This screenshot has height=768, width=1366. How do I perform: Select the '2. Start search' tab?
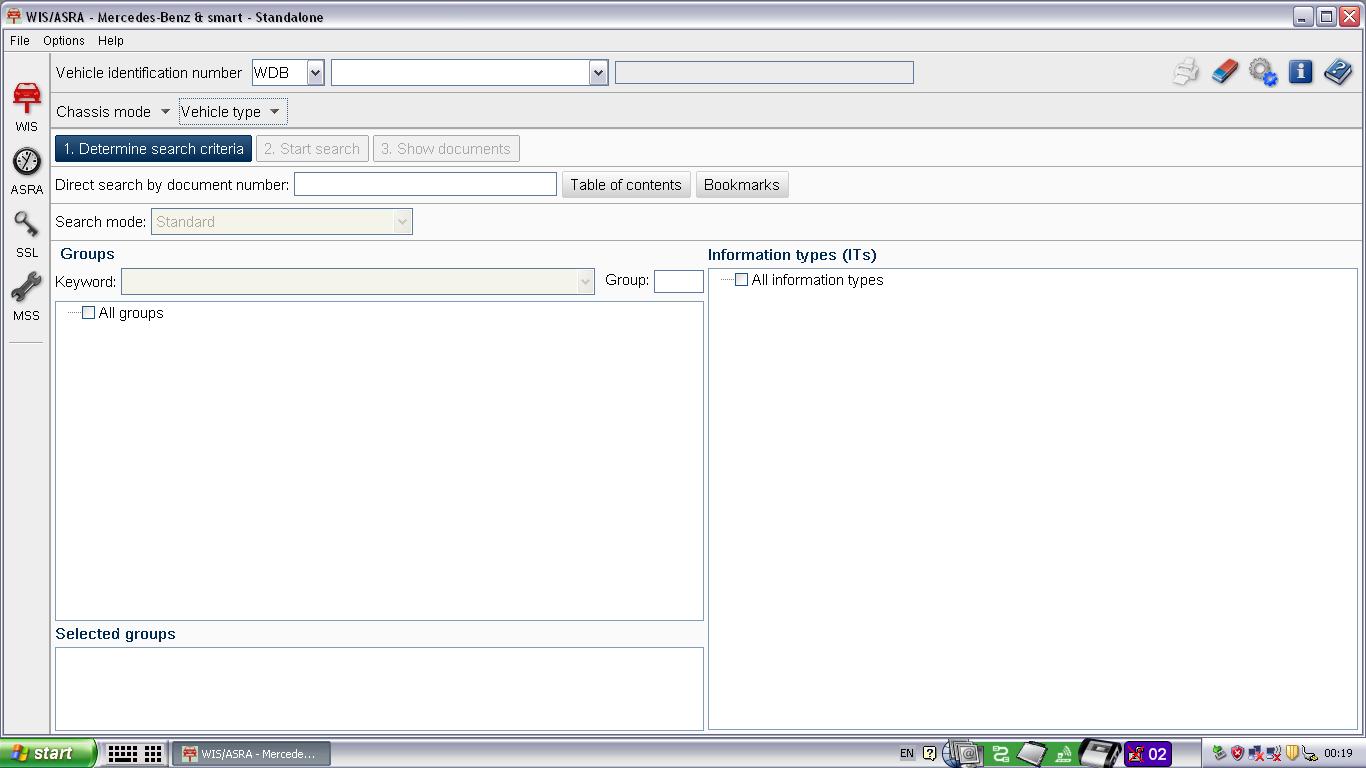tap(312, 149)
